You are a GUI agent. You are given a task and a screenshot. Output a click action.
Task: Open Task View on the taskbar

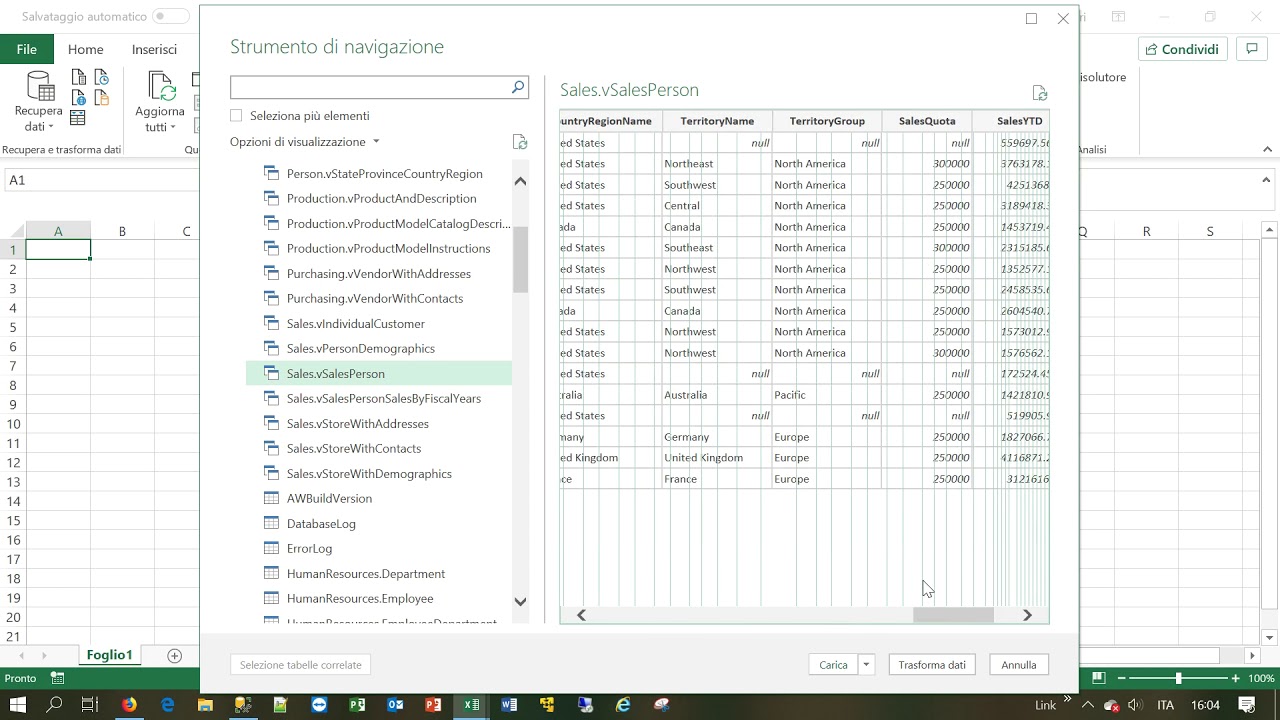89,705
